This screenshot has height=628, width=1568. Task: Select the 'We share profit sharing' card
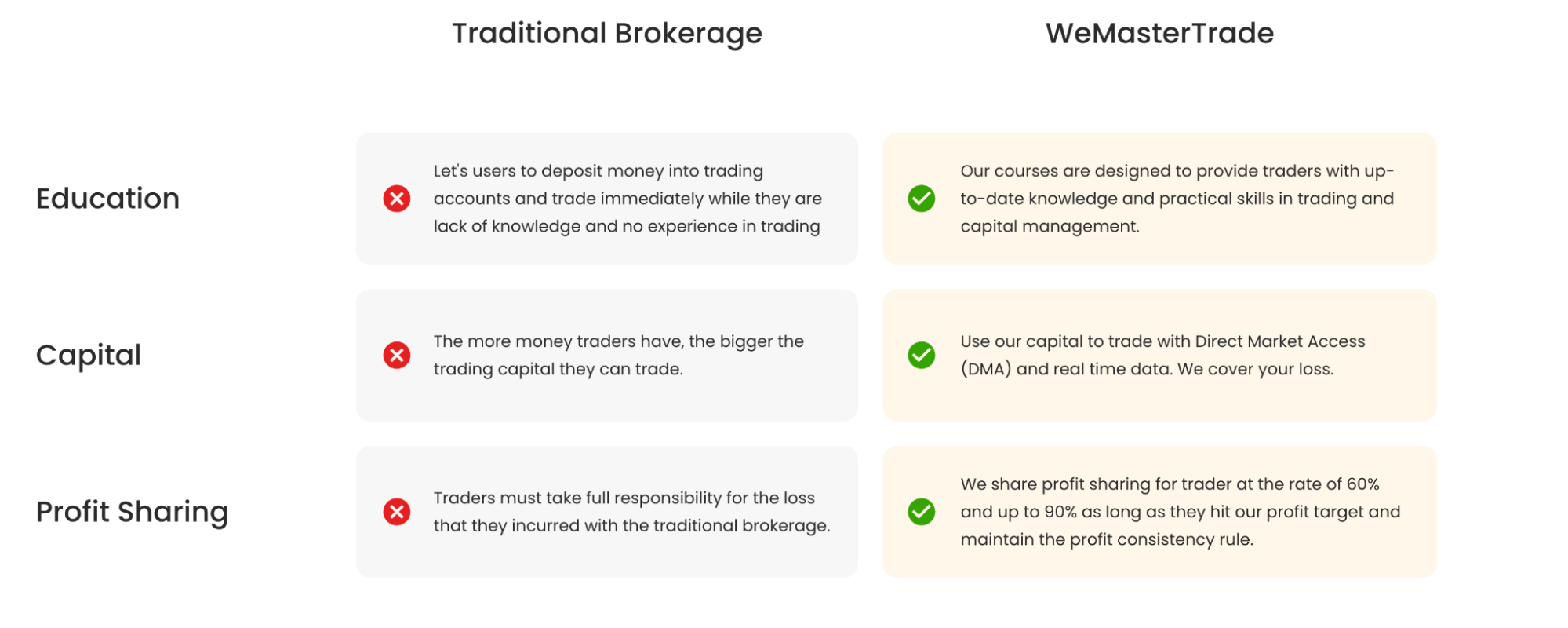click(1159, 512)
